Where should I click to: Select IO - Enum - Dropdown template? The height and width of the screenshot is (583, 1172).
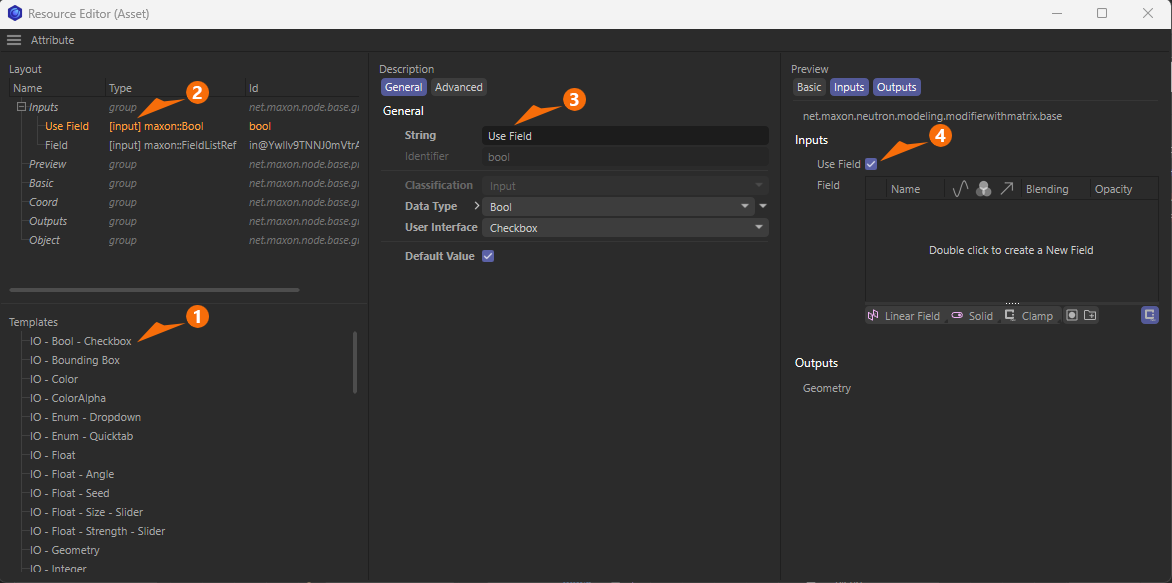[x=85, y=417]
